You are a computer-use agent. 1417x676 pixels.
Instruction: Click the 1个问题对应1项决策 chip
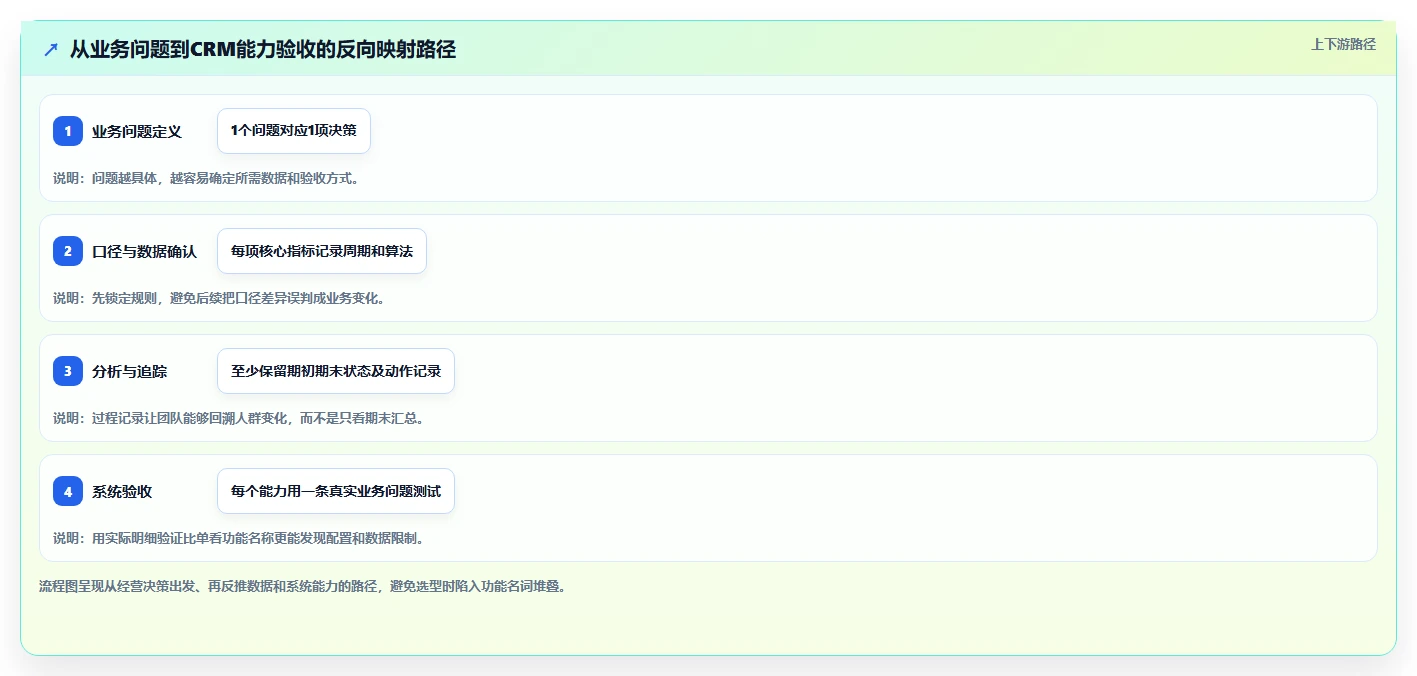pos(294,131)
